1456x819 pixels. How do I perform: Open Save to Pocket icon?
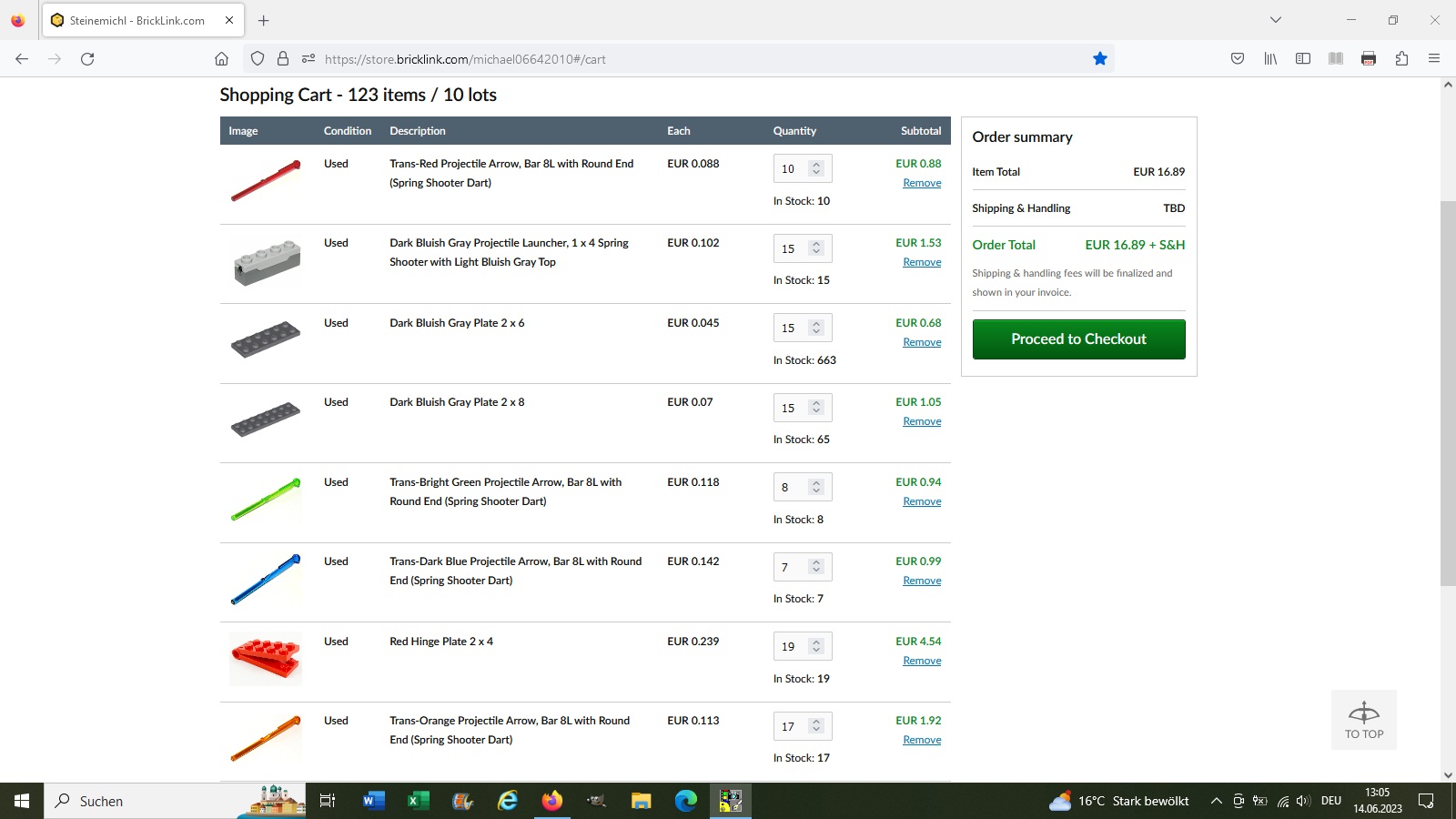[1238, 58]
